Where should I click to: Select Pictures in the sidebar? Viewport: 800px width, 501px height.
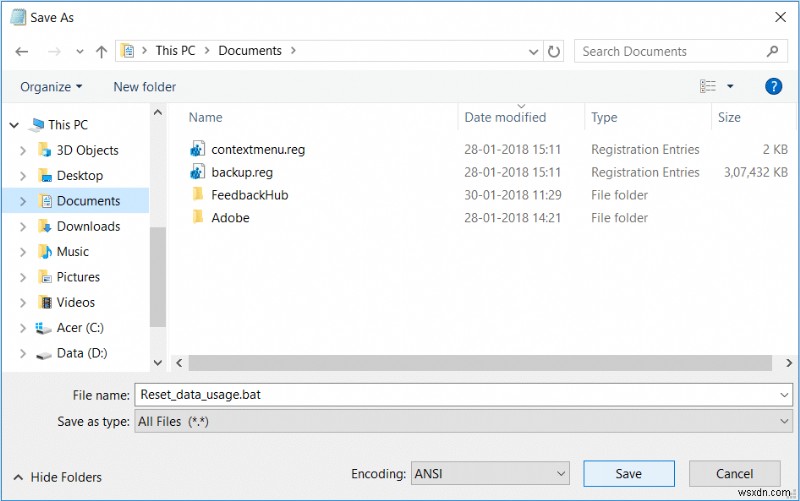tap(78, 277)
